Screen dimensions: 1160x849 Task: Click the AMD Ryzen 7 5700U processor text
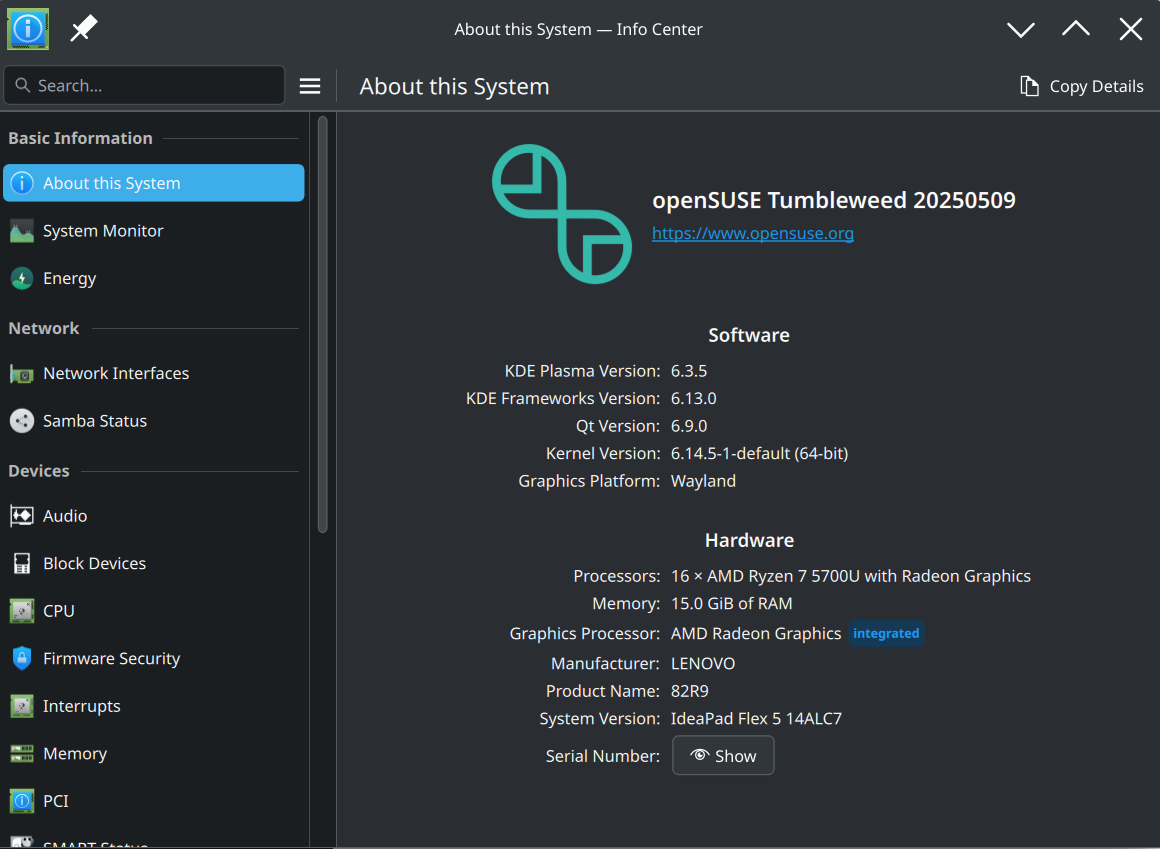851,576
